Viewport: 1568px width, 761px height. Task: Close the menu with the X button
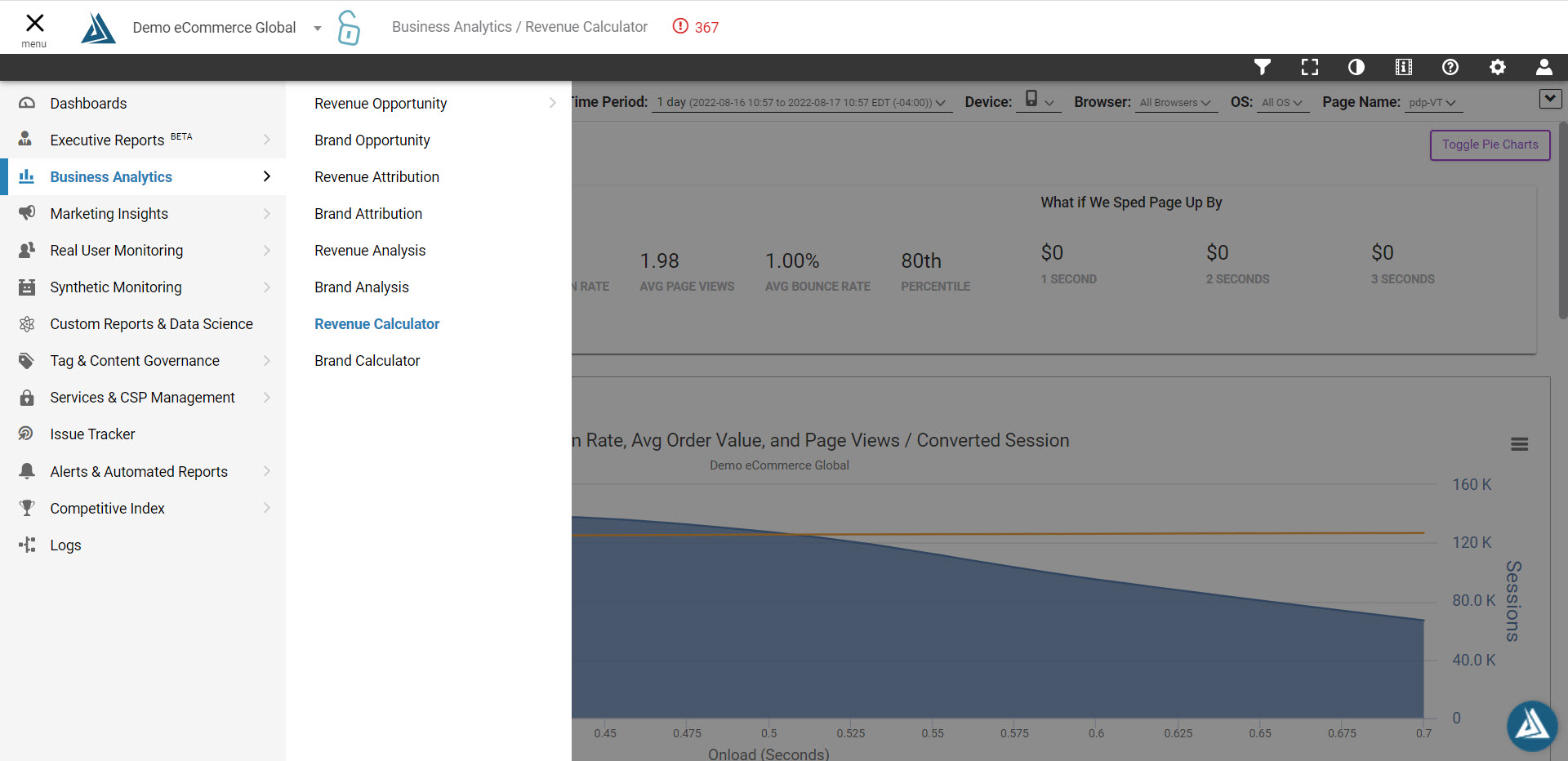coord(34,23)
